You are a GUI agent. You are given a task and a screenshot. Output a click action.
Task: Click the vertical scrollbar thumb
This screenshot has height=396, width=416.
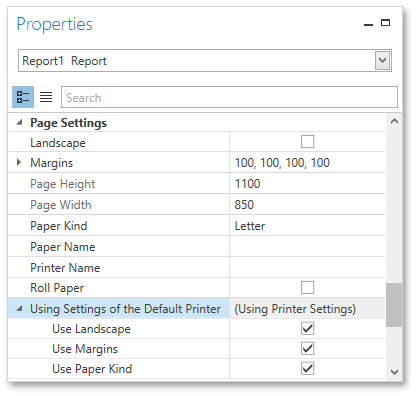394,305
